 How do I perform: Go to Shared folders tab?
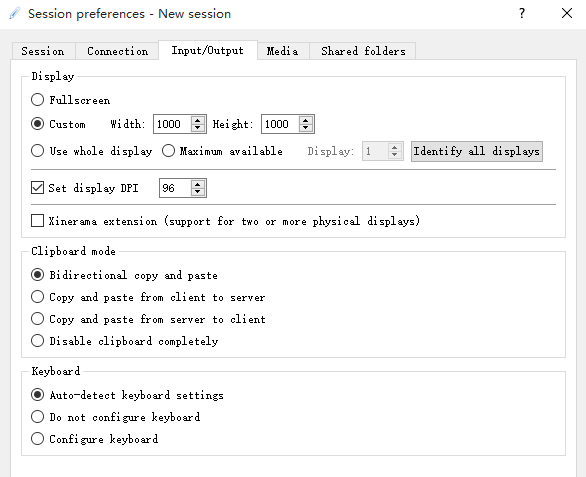point(363,51)
